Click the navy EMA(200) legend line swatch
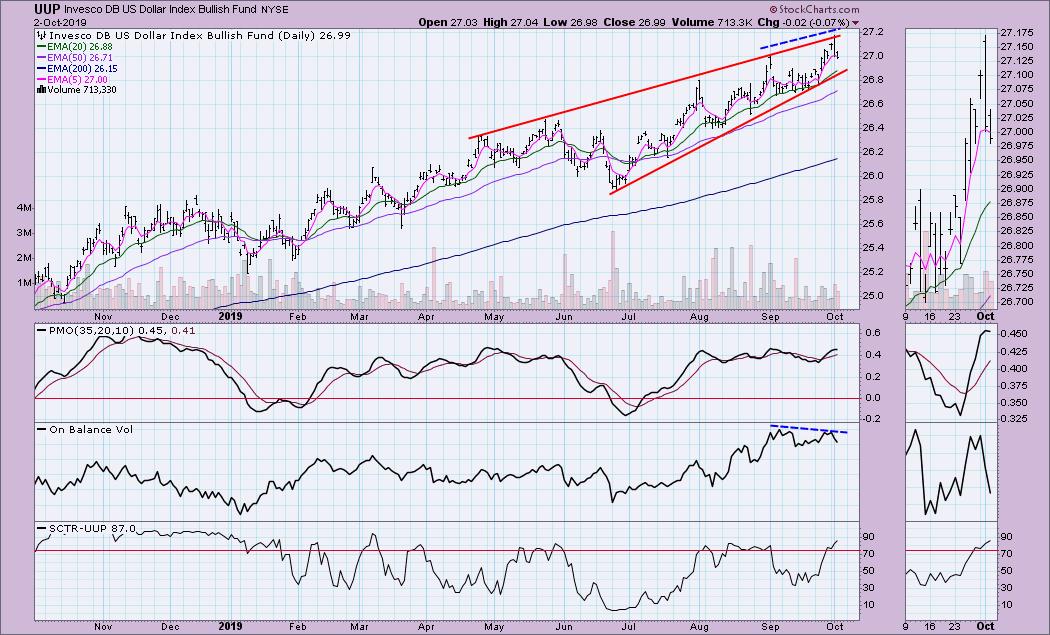Screen dimensions: 1050x635 point(41,68)
